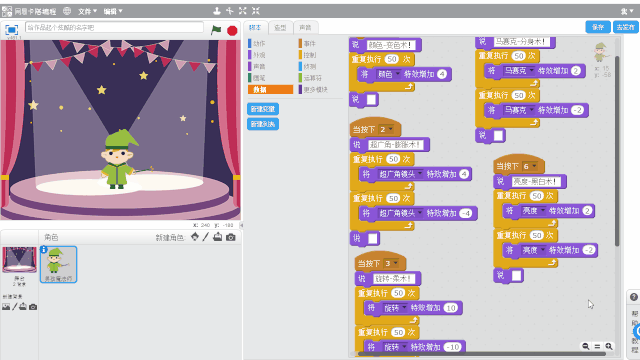640x360 pixels.
Task: Stop the project with the red stop button
Action: 232,30
